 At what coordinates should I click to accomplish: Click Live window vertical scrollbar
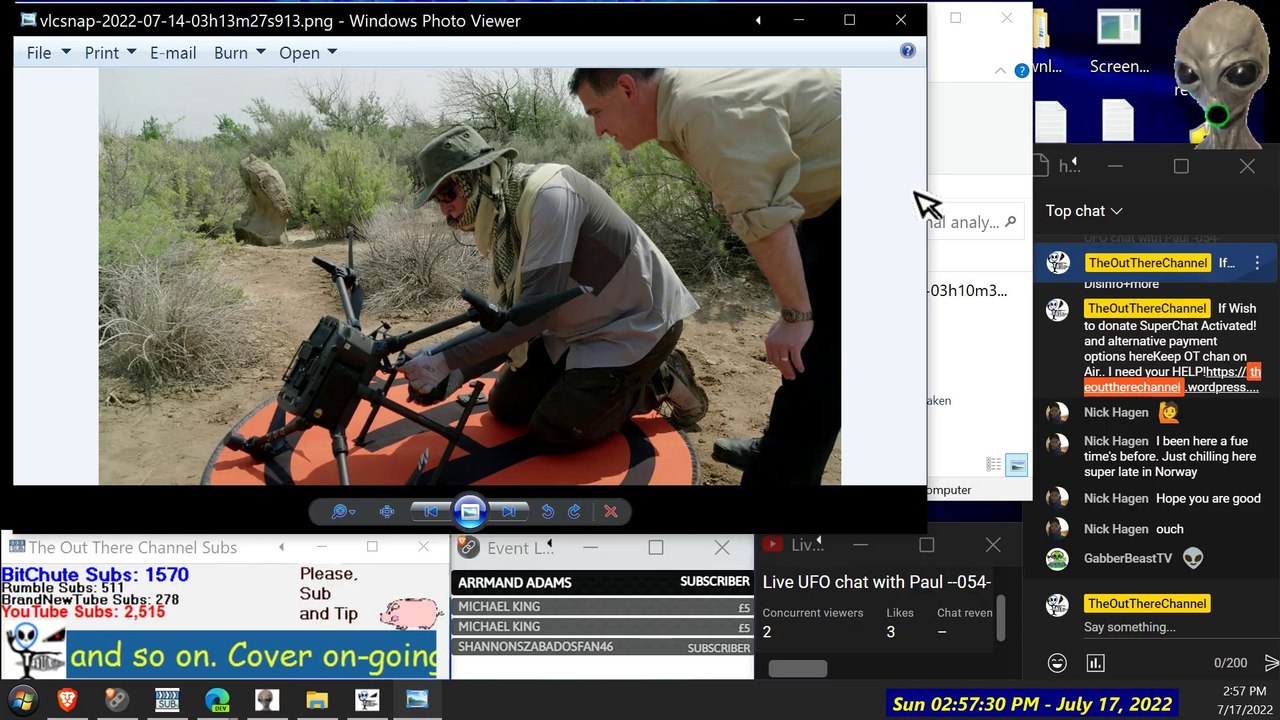click(x=1001, y=618)
